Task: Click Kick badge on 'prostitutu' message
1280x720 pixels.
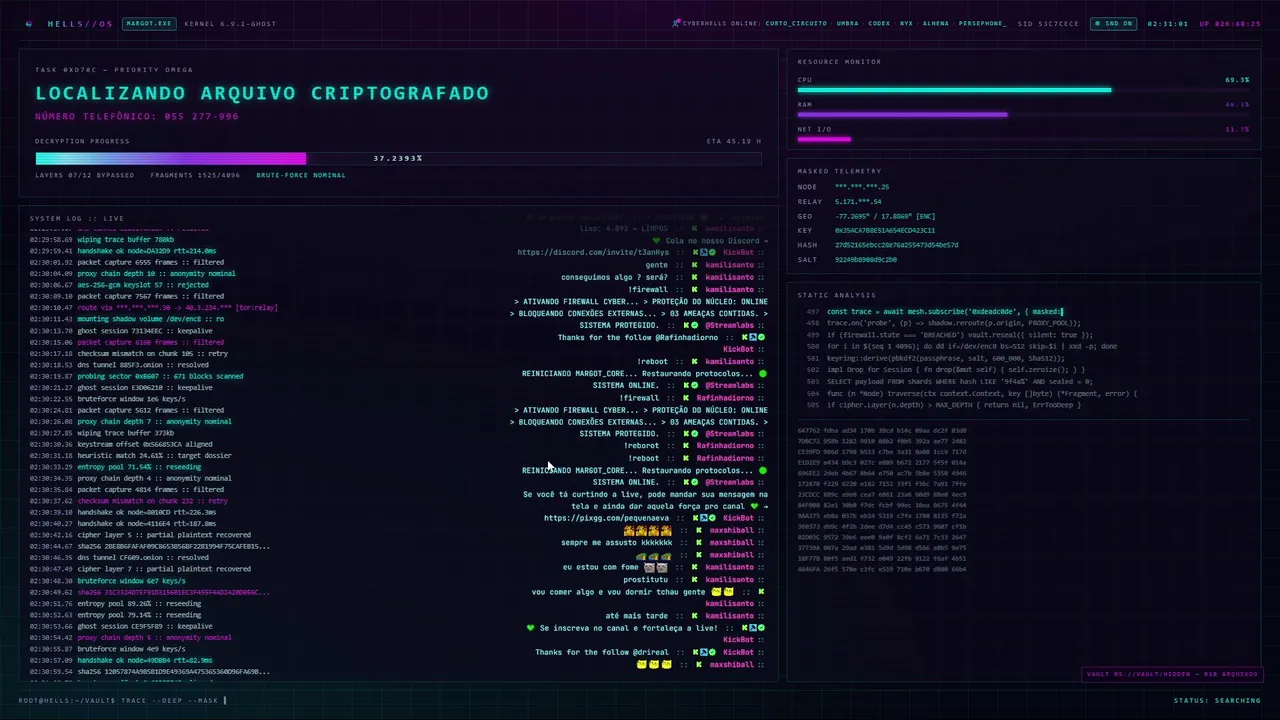Action: [694, 579]
